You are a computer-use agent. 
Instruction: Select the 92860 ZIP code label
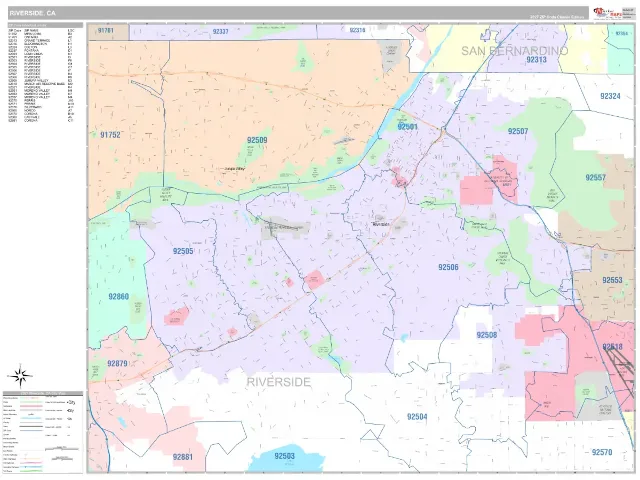[118, 297]
